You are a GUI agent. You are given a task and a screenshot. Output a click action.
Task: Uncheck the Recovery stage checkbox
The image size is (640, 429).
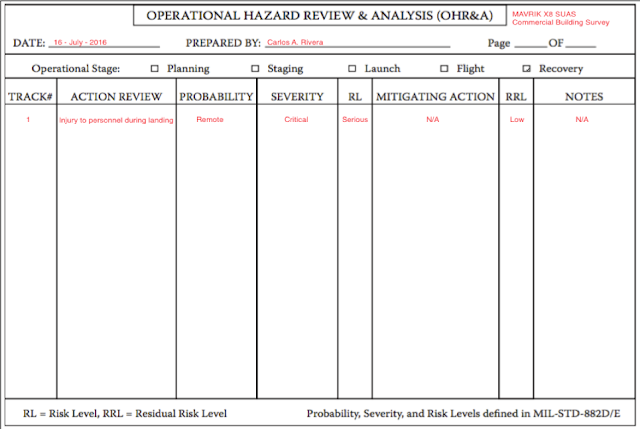pyautogui.click(x=527, y=69)
